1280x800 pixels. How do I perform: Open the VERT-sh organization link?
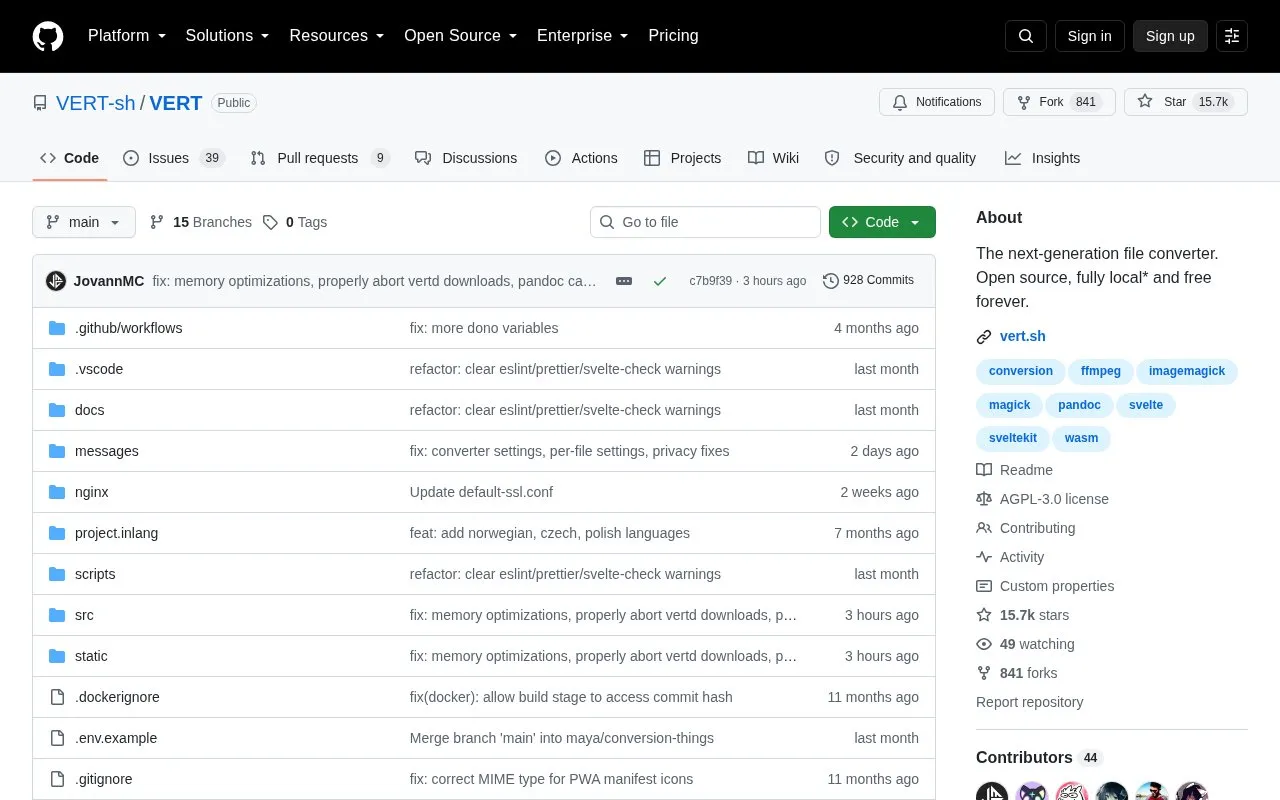click(96, 103)
